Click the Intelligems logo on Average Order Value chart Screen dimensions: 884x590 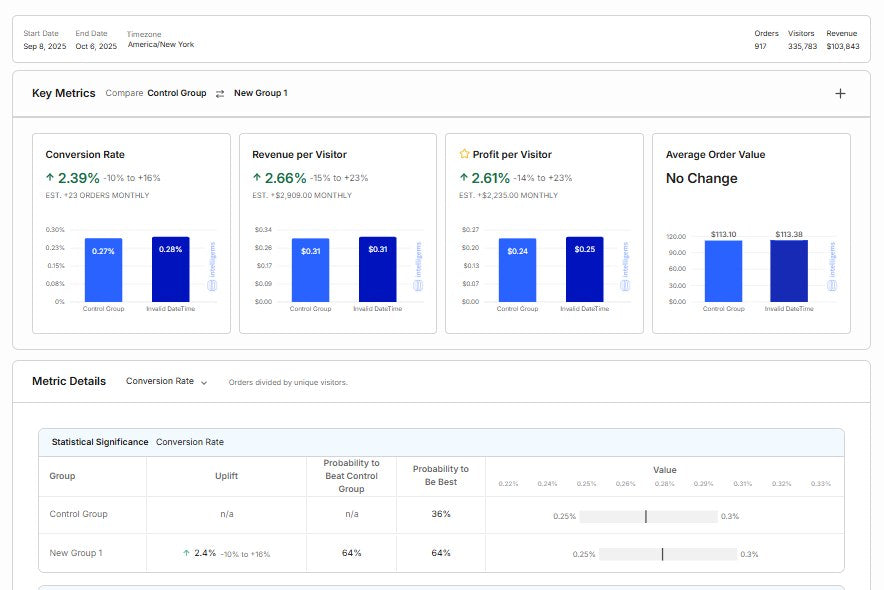(x=832, y=267)
